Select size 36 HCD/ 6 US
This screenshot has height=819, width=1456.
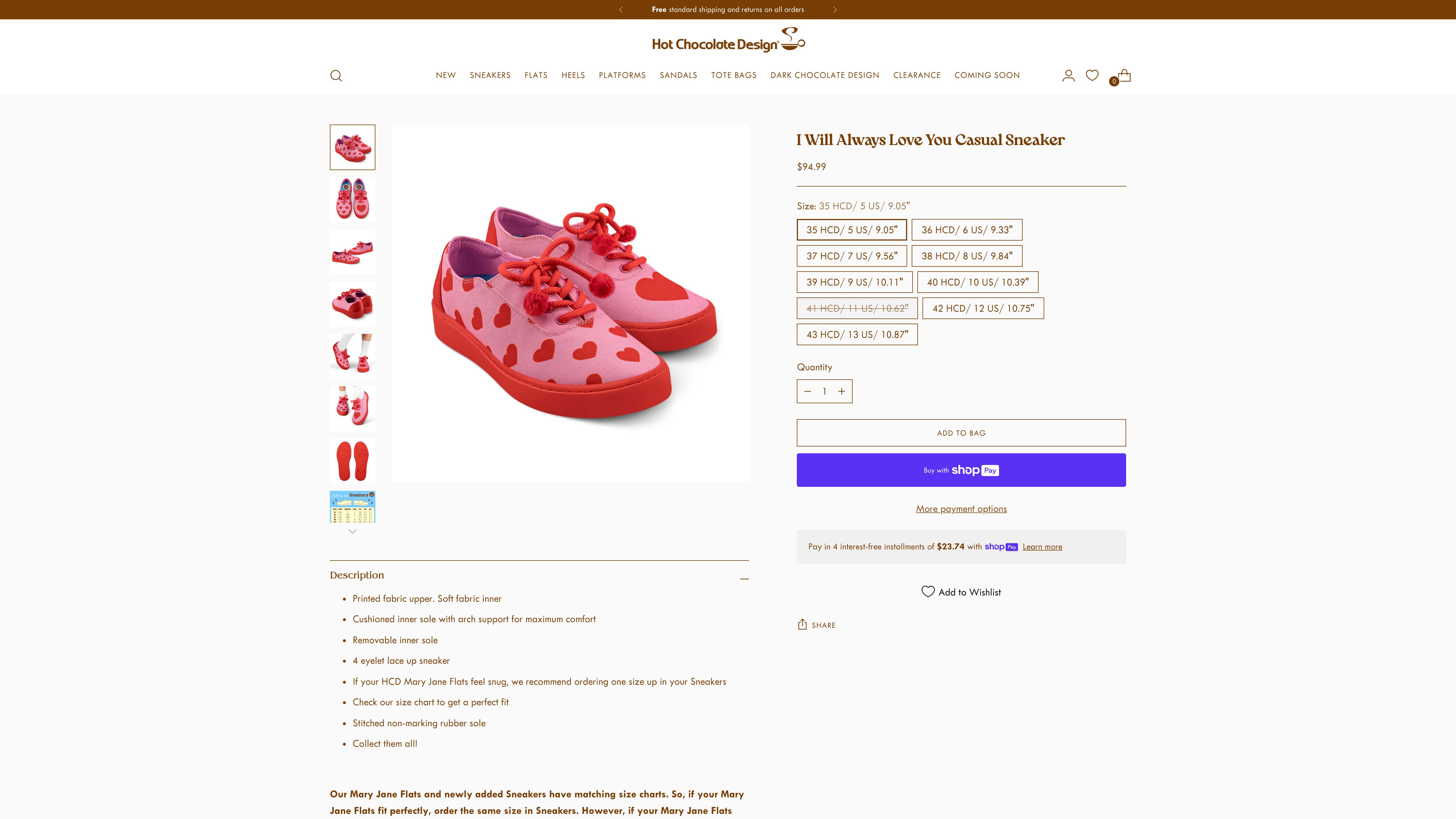pos(967,229)
